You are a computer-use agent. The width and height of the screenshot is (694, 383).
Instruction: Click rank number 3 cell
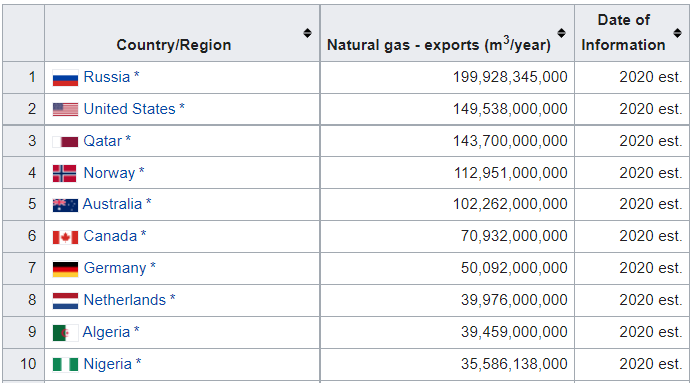[23, 141]
